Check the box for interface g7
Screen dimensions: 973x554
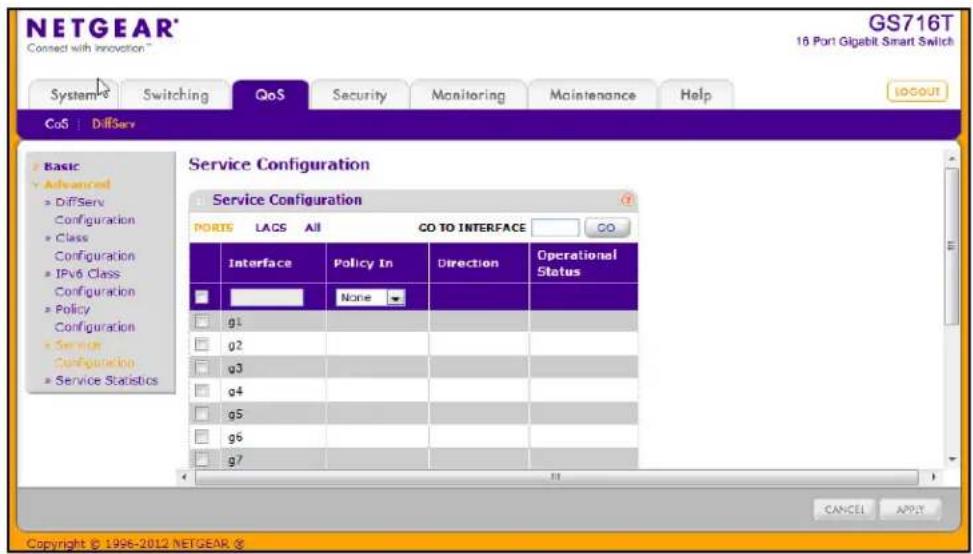point(202,460)
